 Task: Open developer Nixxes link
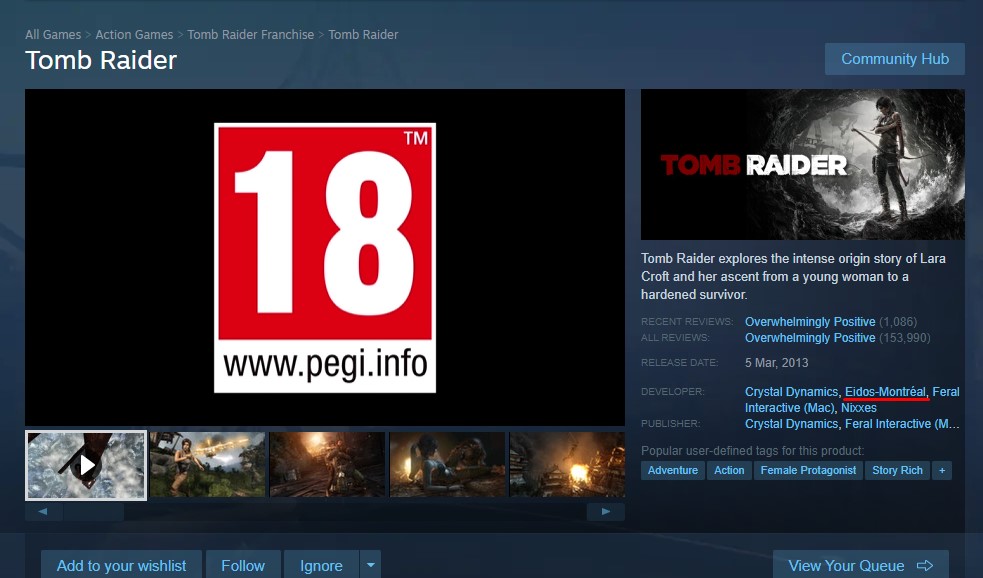[859, 407]
